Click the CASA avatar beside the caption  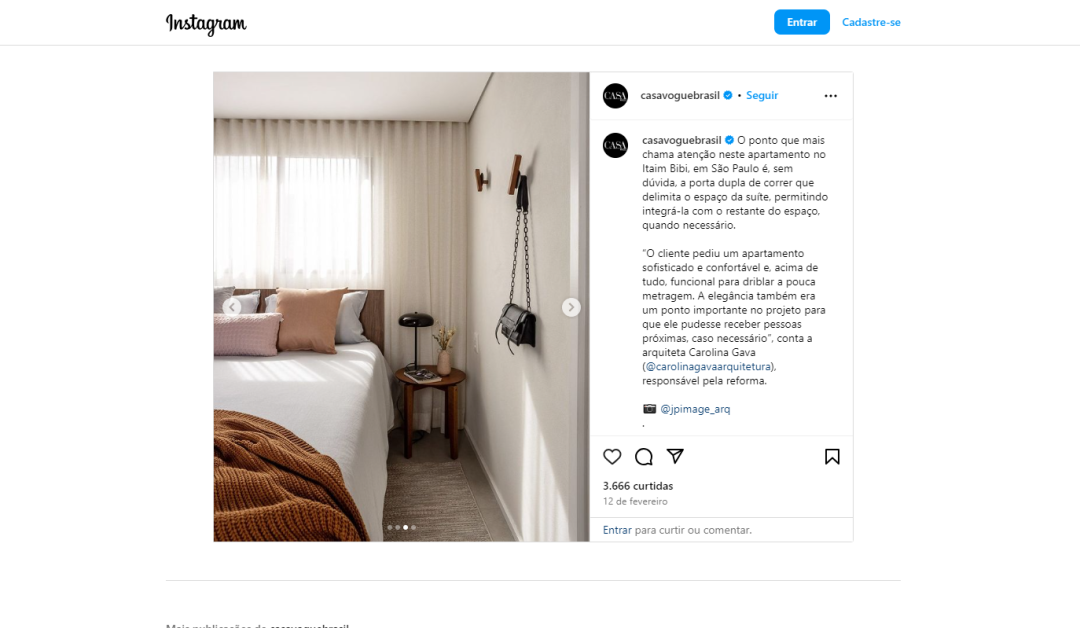(x=615, y=145)
